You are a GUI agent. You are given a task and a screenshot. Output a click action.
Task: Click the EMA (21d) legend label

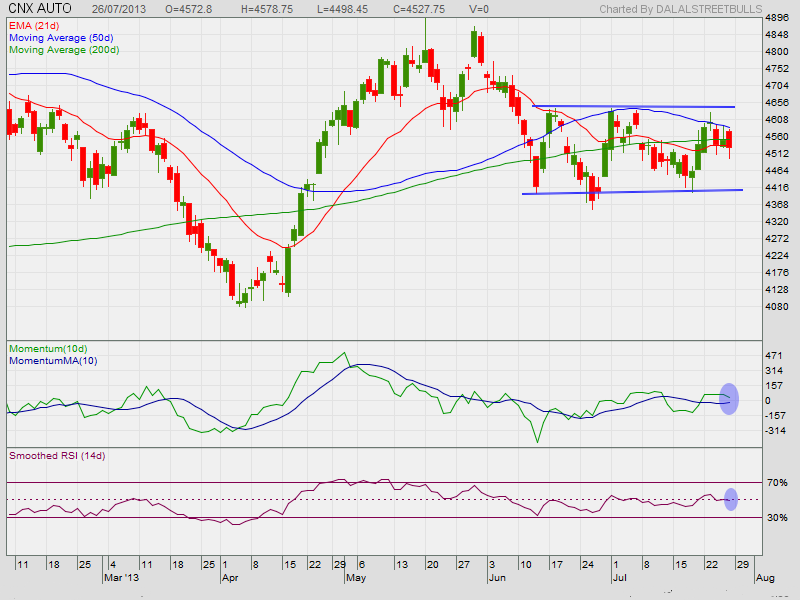click(34, 26)
